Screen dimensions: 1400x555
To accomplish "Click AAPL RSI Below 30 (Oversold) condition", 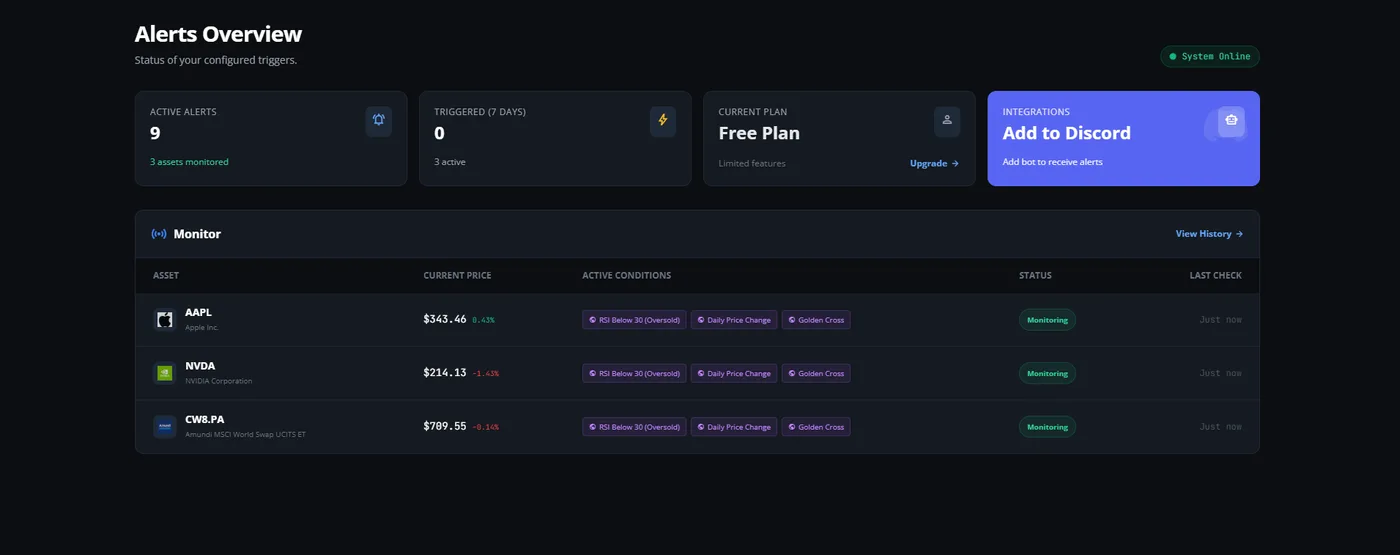I will point(634,320).
